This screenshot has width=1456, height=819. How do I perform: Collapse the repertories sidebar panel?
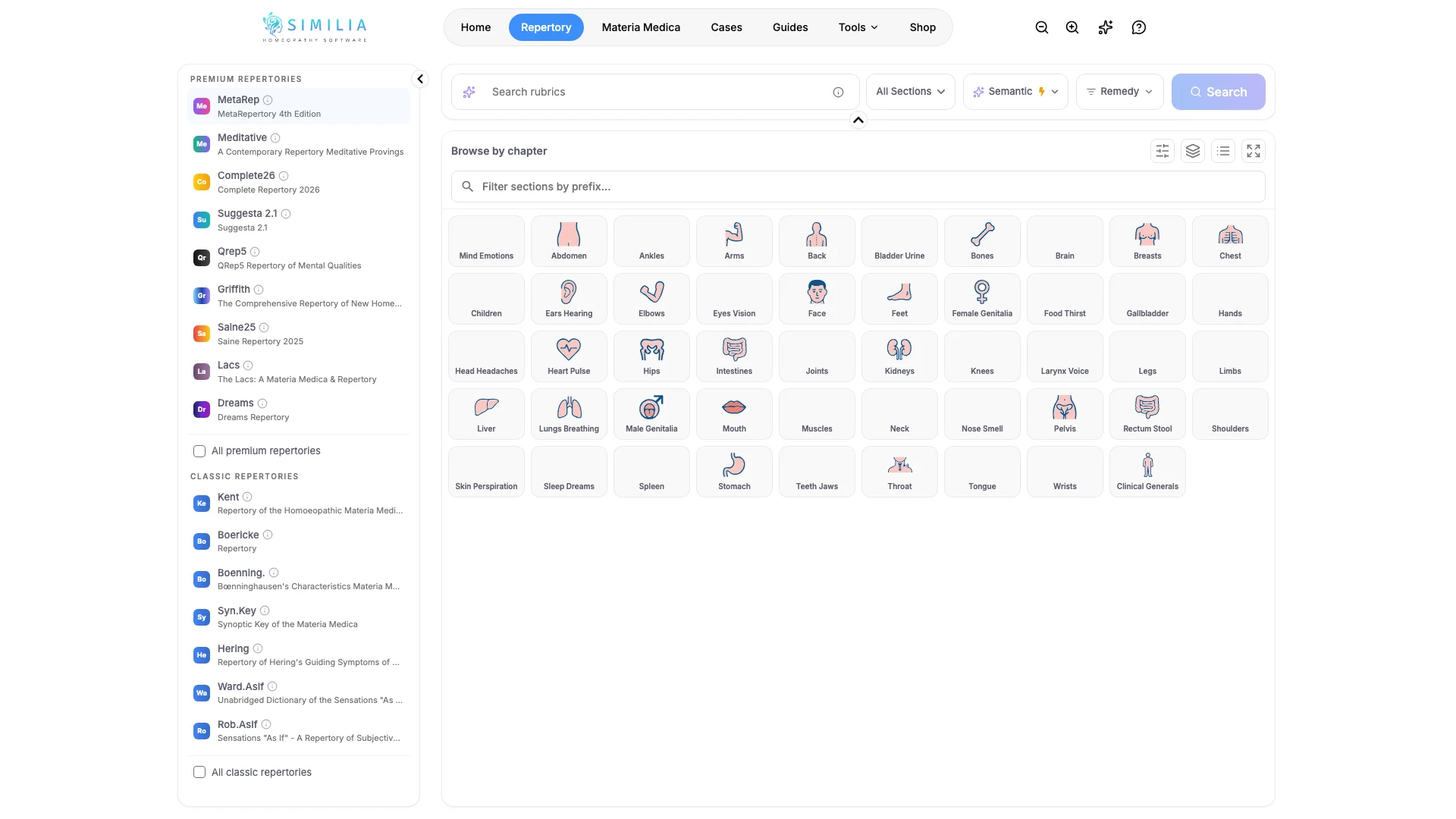[420, 79]
